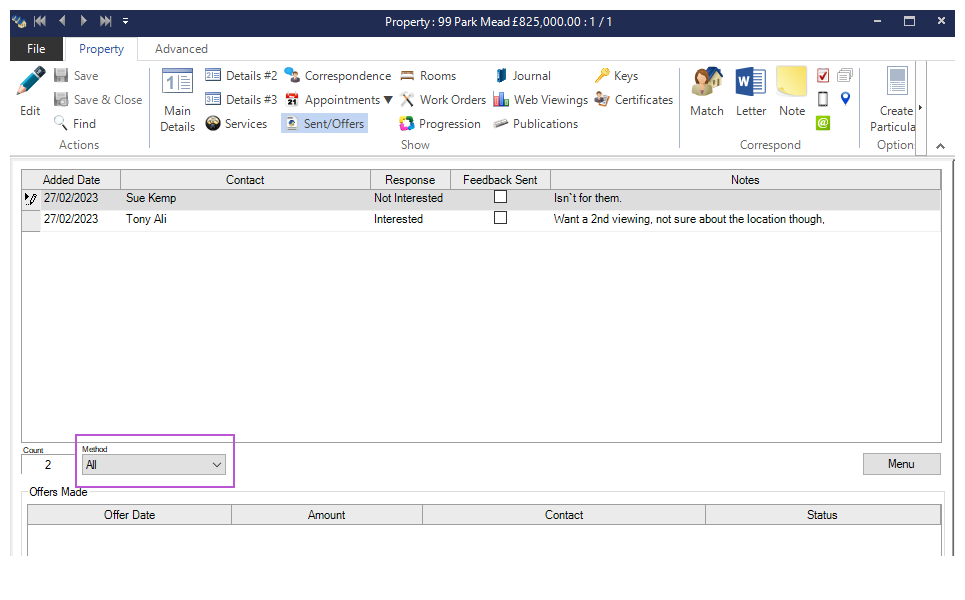Switch to the Advanced tab
The width and height of the screenshot is (965, 600).
click(x=181, y=49)
